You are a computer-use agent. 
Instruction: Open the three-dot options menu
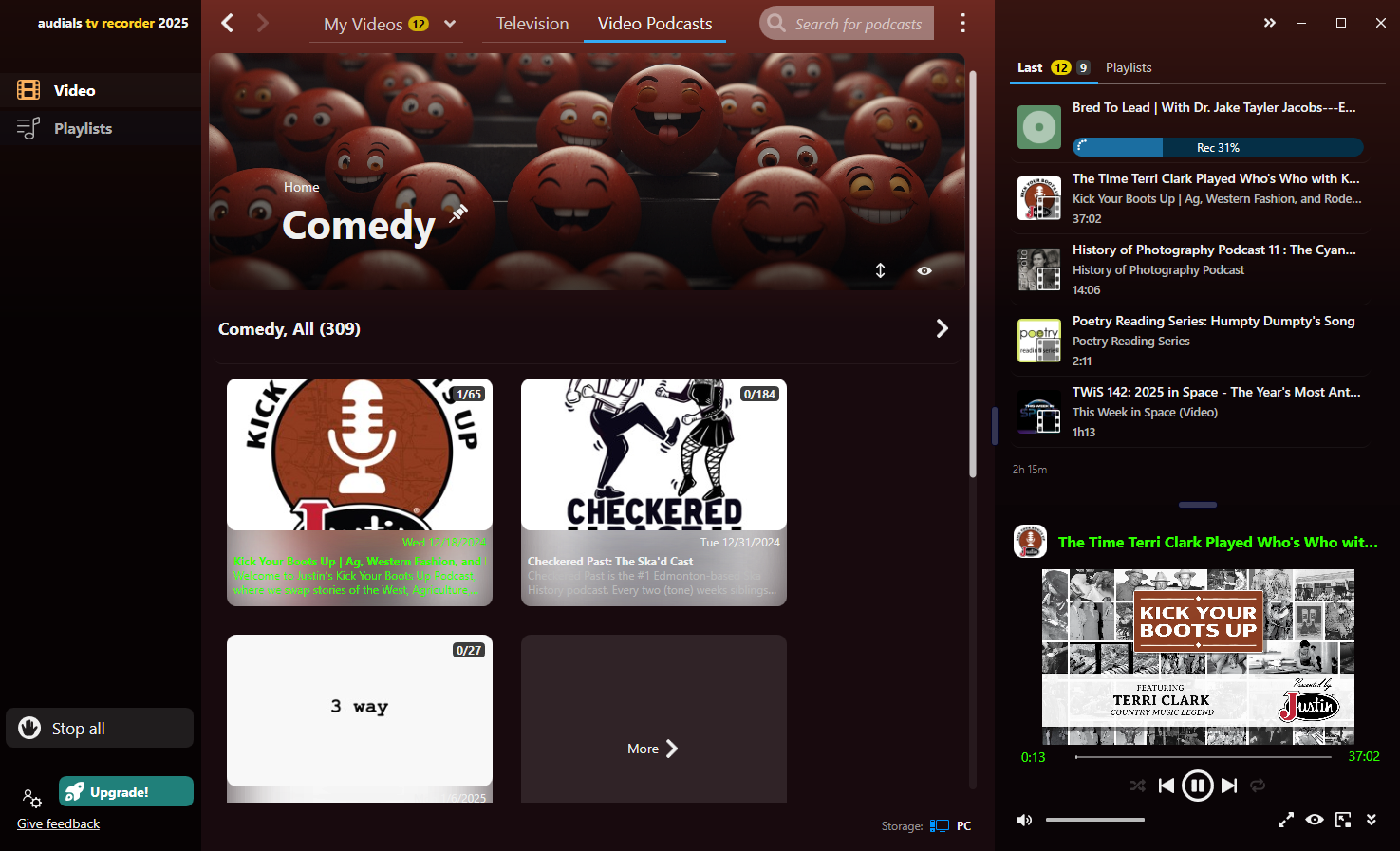tap(962, 23)
